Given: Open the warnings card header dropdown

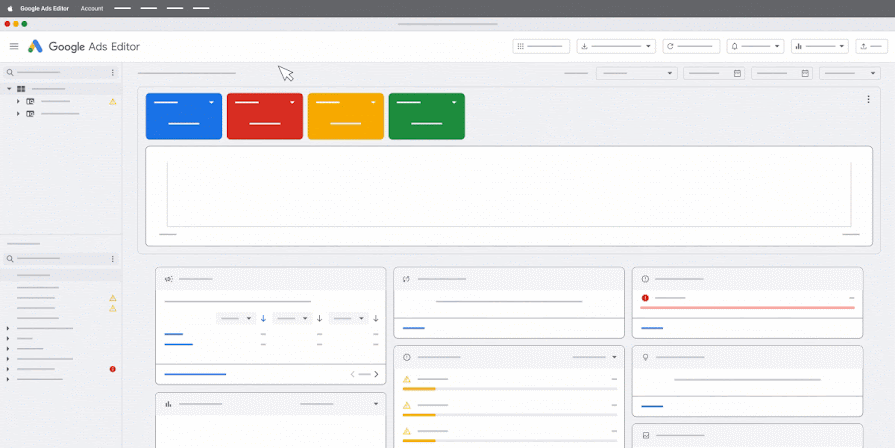Looking at the screenshot, I should click(614, 357).
